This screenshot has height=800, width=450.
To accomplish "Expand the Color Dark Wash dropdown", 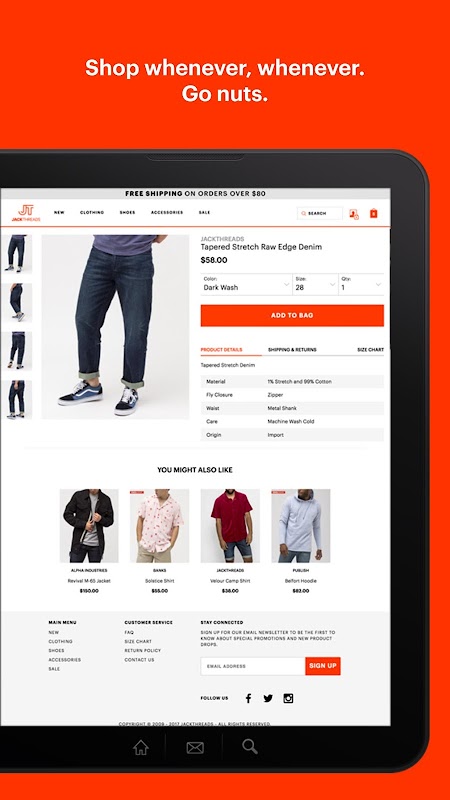I will click(x=246, y=284).
